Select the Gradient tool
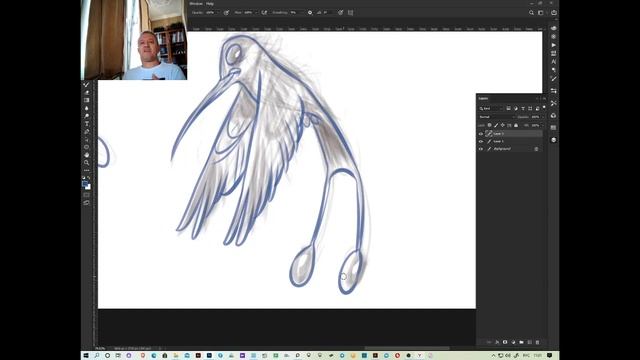 [x=87, y=100]
